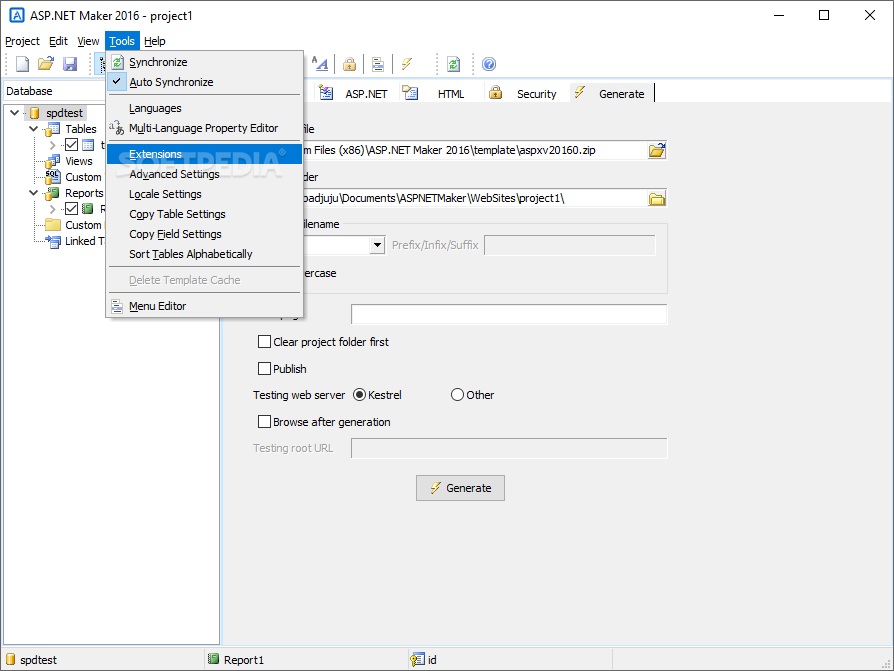Collapse the spdtest database node
Screen dimensions: 894x671
click(x=15, y=113)
